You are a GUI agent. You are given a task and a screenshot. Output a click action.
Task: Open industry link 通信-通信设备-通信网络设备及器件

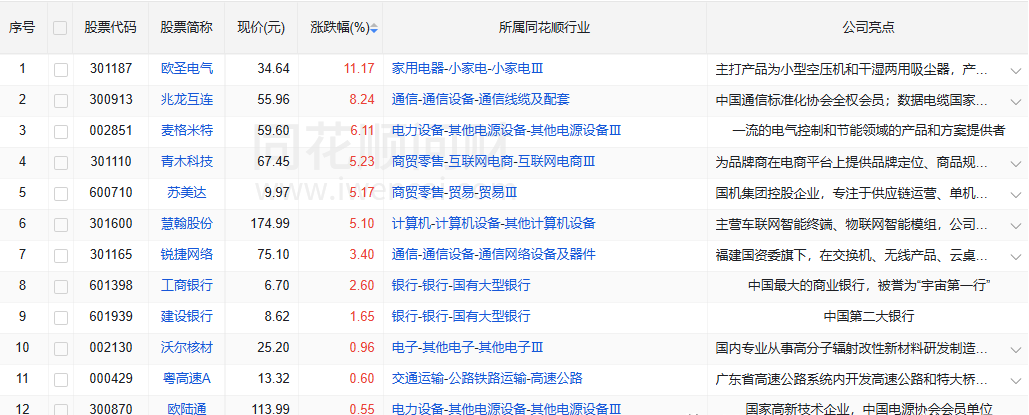[x=494, y=254]
